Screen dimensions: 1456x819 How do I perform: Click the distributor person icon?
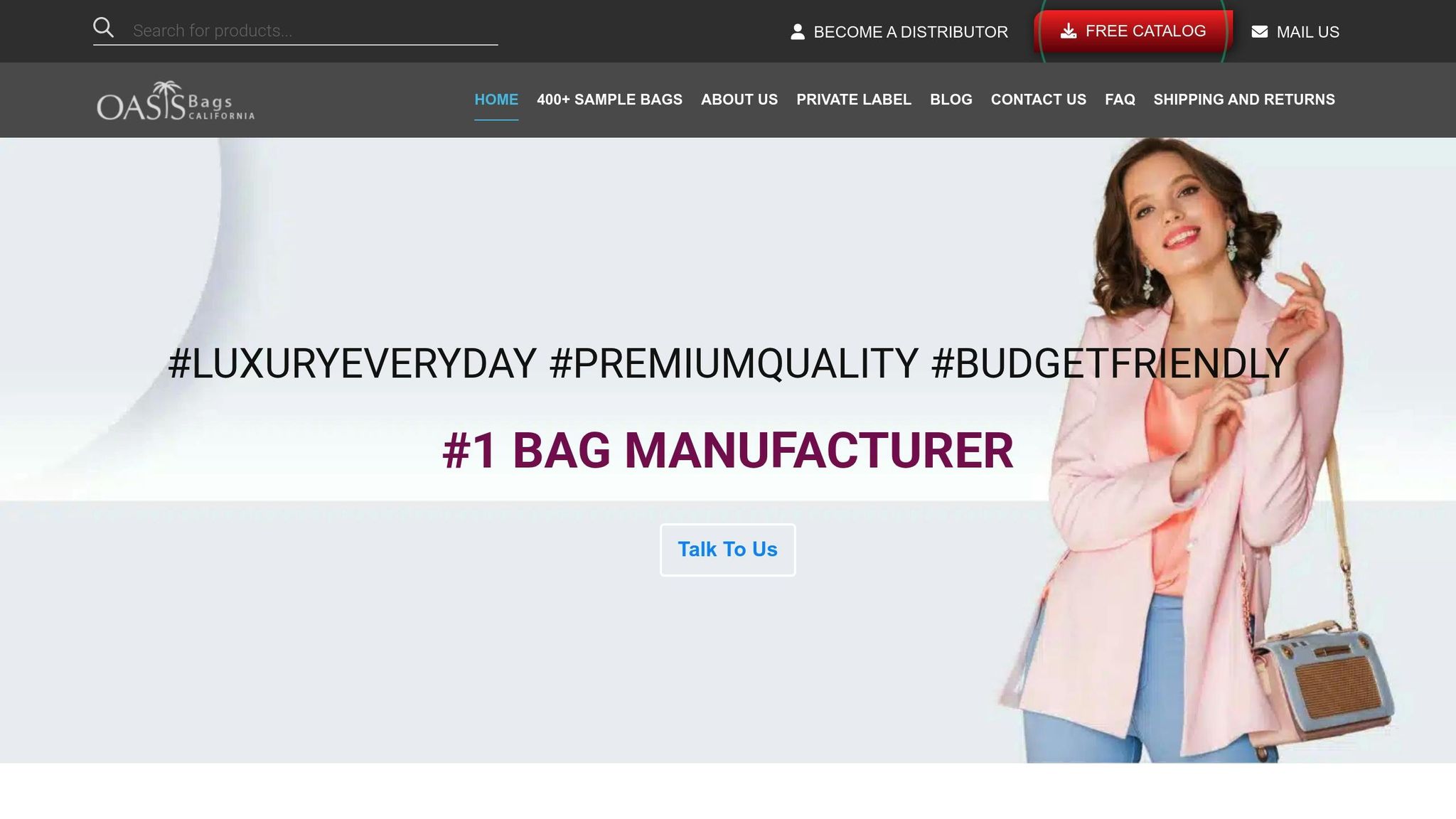pos(798,32)
